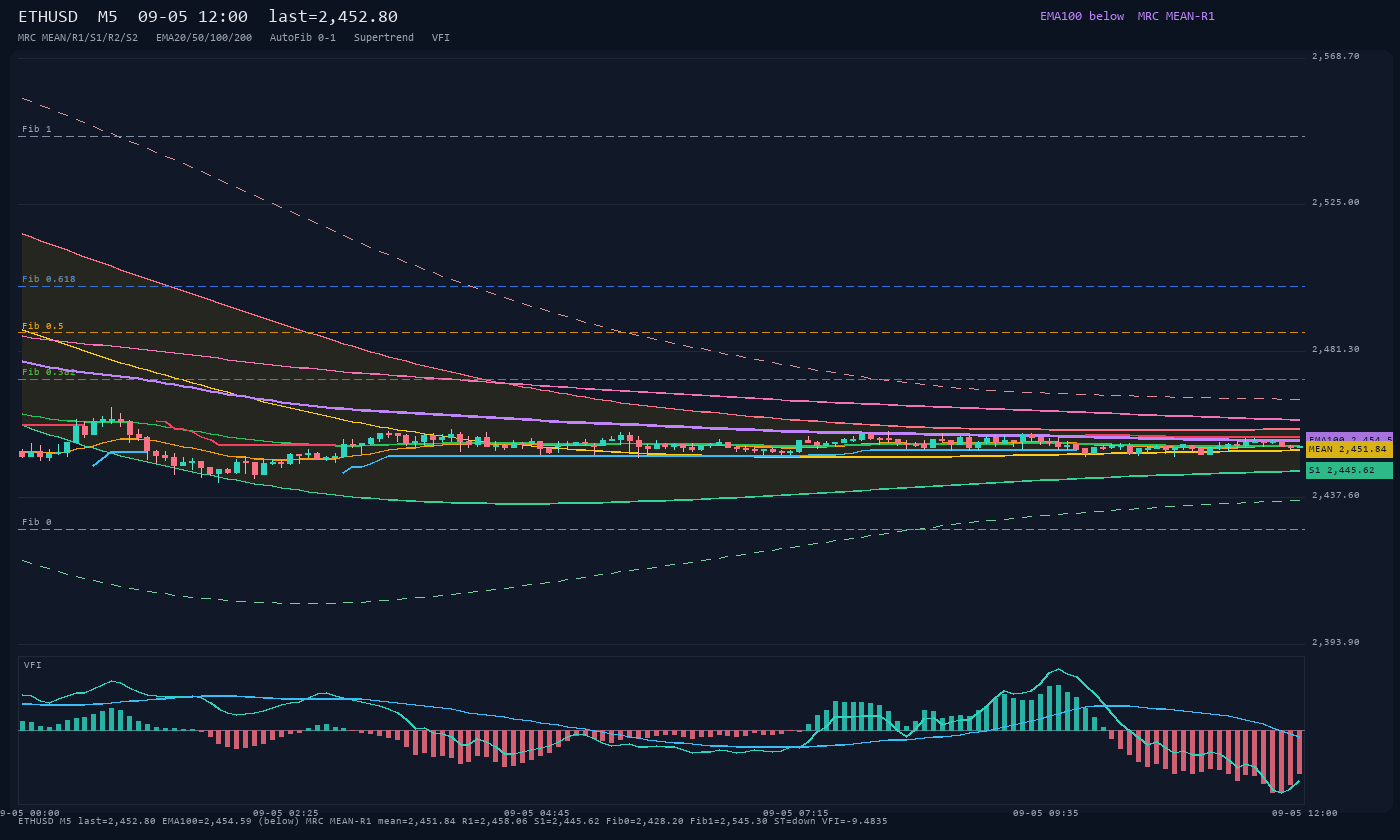
Task: Click the MRC MEAN/R1/S1/R2/S2 indicator label
Action: click(78, 37)
